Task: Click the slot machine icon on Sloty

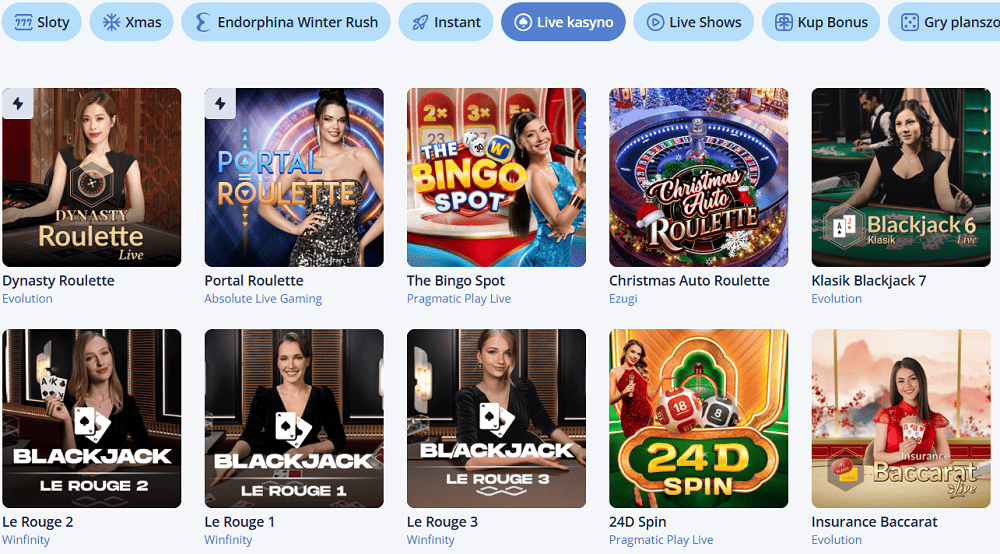Action: (x=24, y=22)
